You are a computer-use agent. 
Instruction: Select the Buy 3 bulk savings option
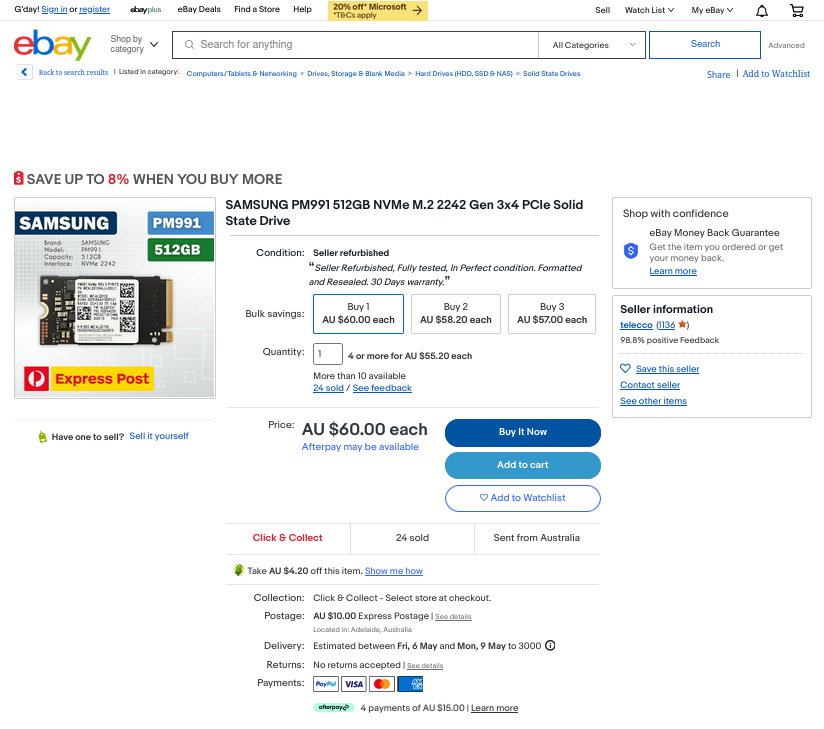coord(552,314)
